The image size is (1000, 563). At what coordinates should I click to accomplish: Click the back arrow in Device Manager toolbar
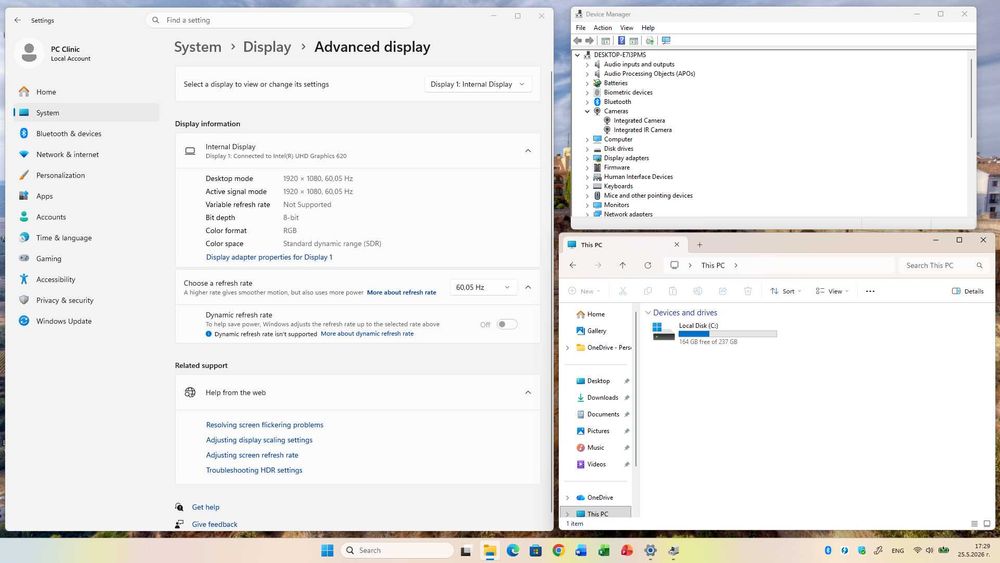pyautogui.click(x=578, y=41)
